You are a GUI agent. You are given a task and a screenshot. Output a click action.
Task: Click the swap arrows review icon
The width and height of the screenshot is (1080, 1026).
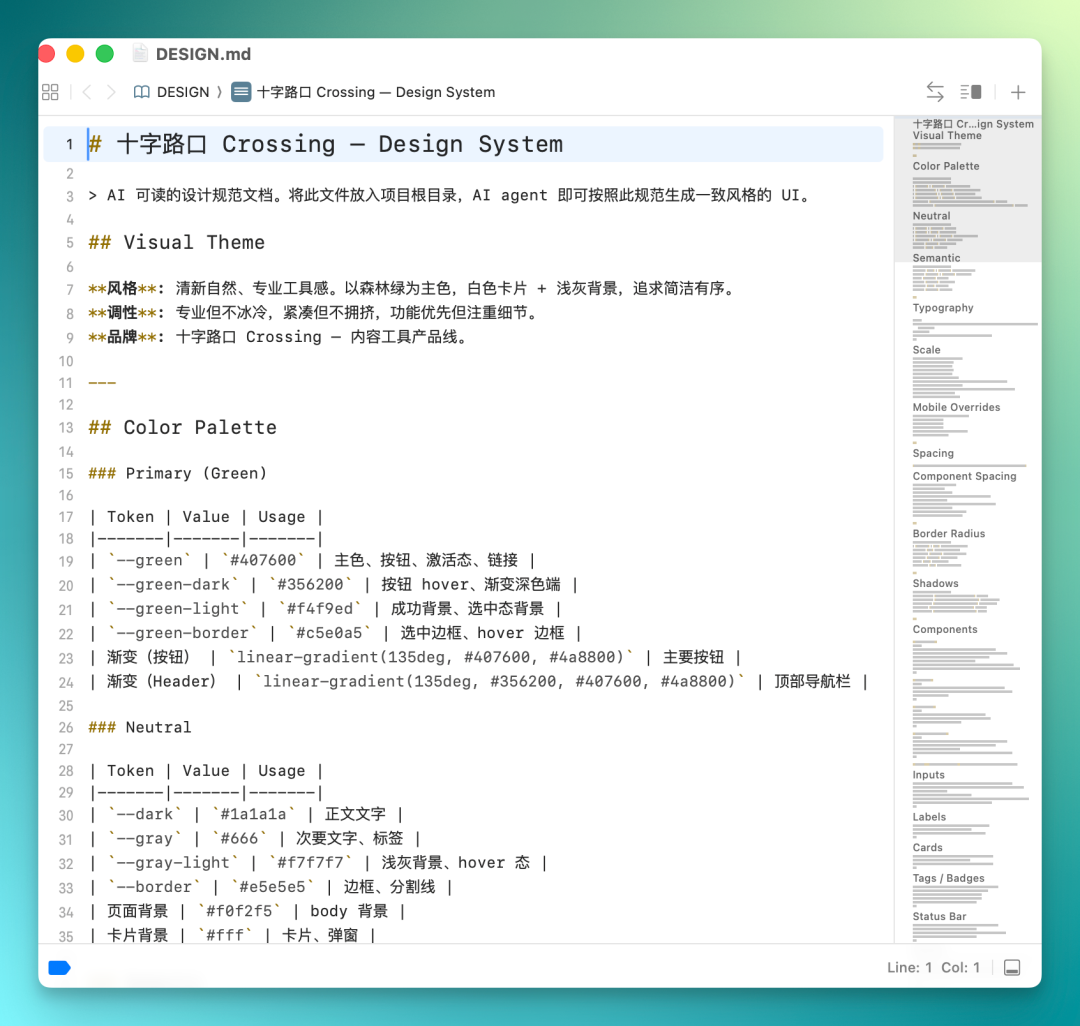pos(935,92)
